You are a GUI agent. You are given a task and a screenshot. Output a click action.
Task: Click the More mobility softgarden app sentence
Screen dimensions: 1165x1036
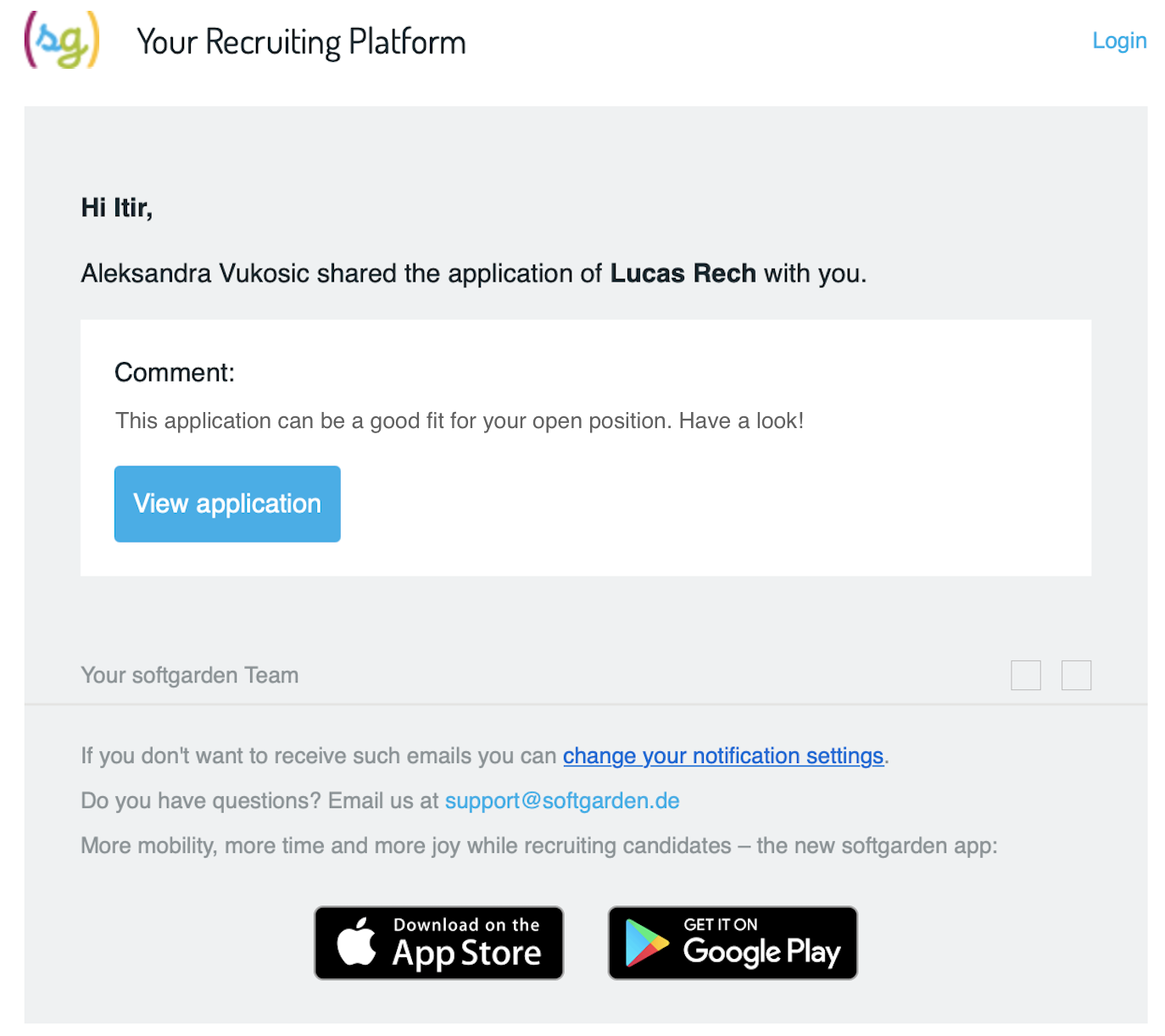pyautogui.click(x=539, y=845)
